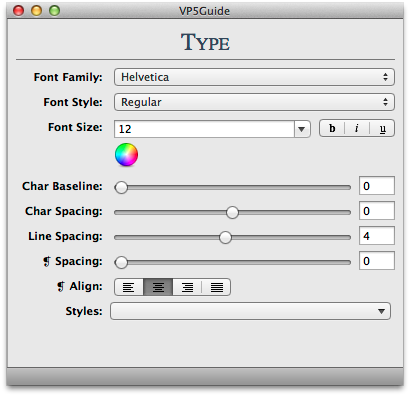Click the paragraph Spacing value field

pos(377,261)
